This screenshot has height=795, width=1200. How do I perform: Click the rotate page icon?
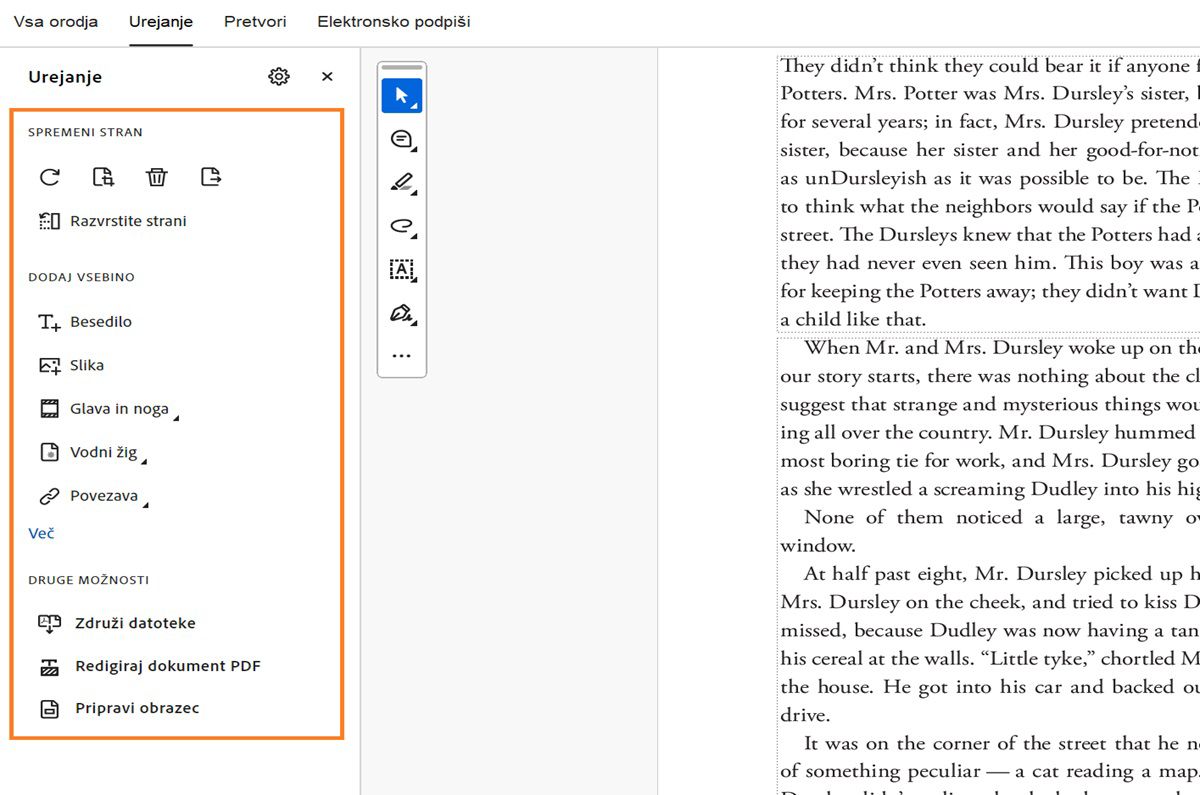[x=49, y=177]
